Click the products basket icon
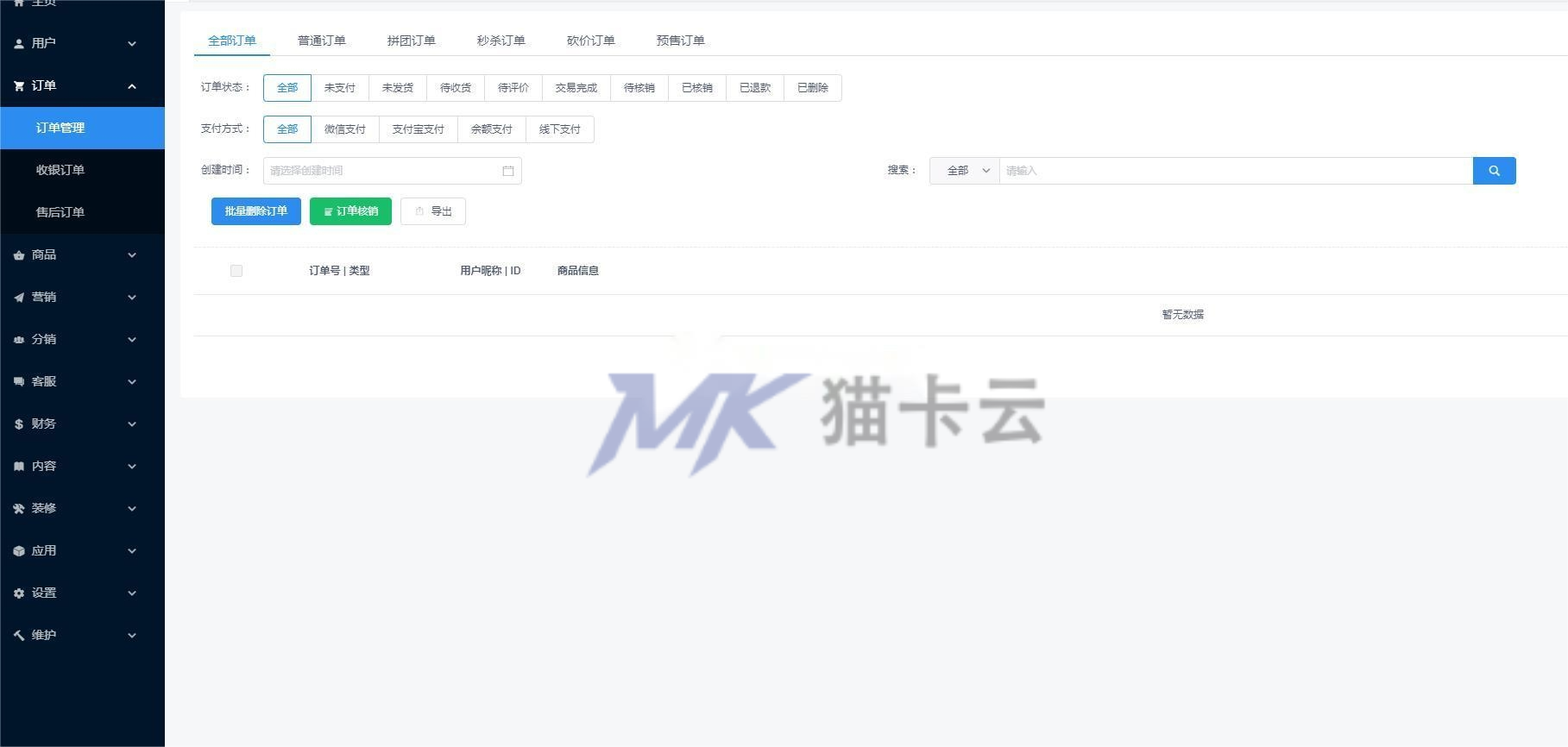This screenshot has height=747, width=1568. 19,254
